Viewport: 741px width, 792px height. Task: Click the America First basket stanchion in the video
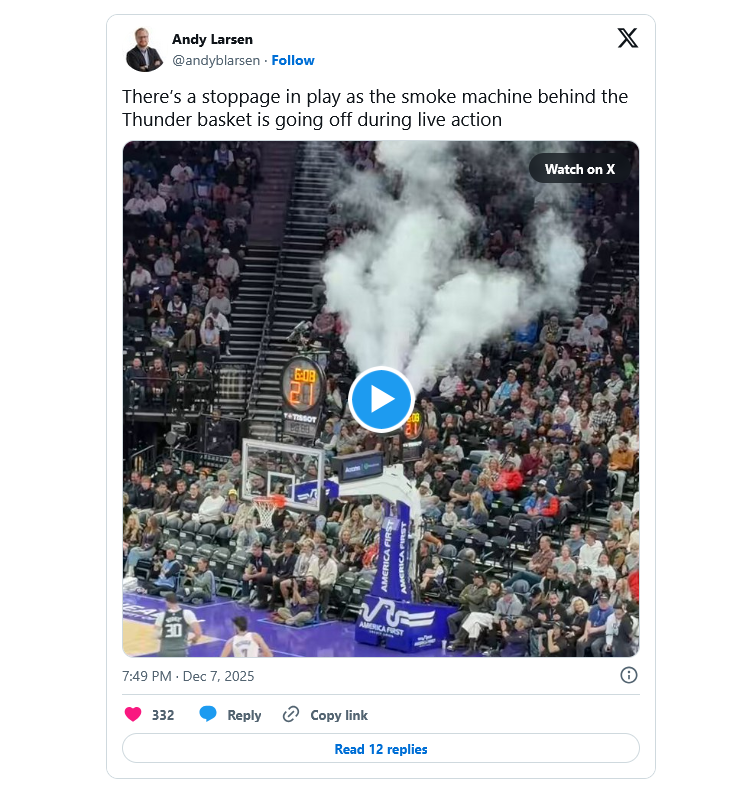[x=397, y=580]
